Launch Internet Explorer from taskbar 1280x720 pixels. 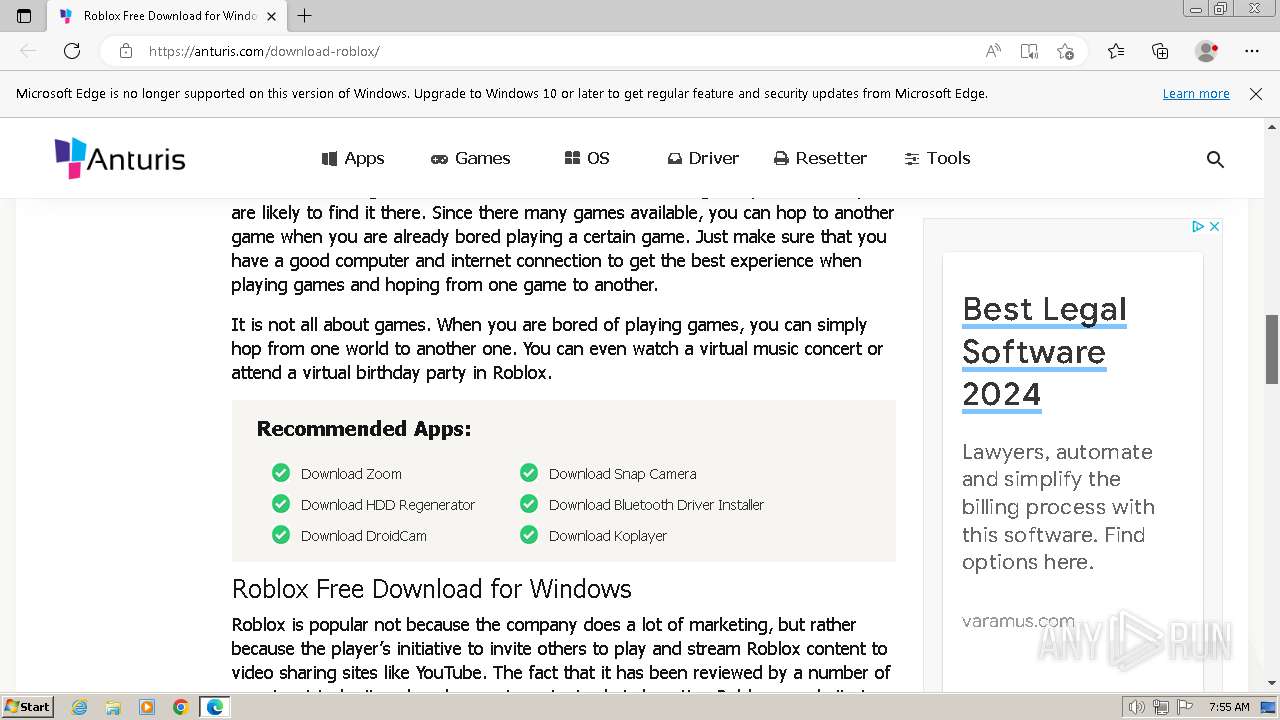pyautogui.click(x=80, y=707)
